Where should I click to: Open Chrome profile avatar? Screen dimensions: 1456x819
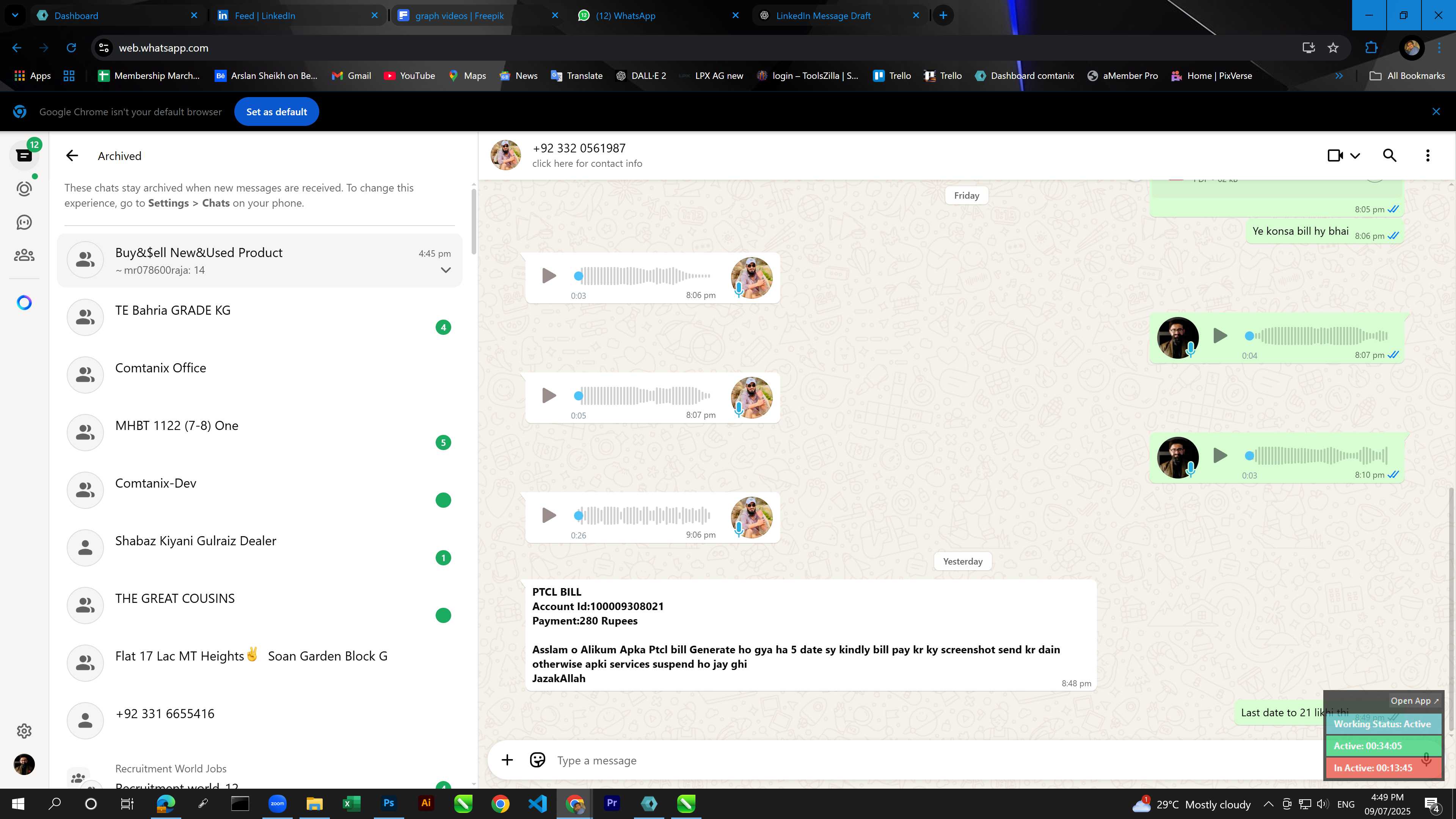pos(1411,48)
